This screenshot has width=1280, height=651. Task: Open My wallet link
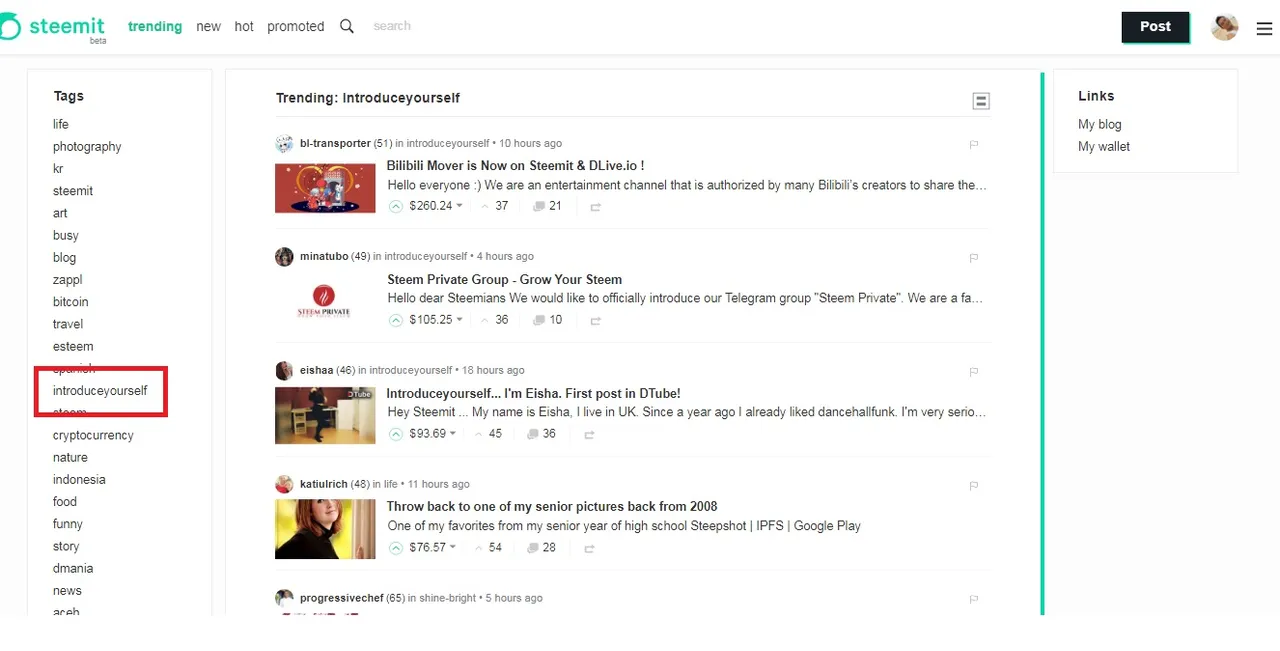tap(1104, 146)
